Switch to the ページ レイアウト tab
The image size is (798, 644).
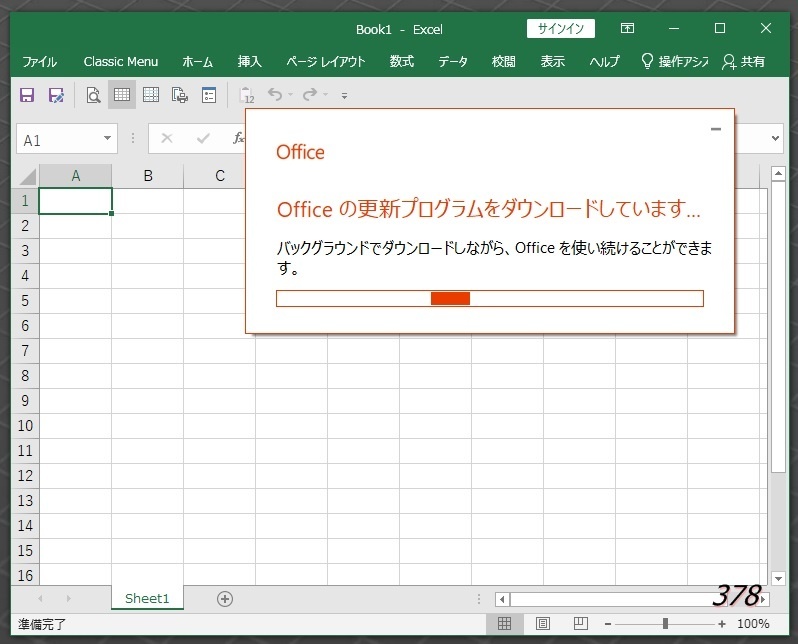[326, 62]
